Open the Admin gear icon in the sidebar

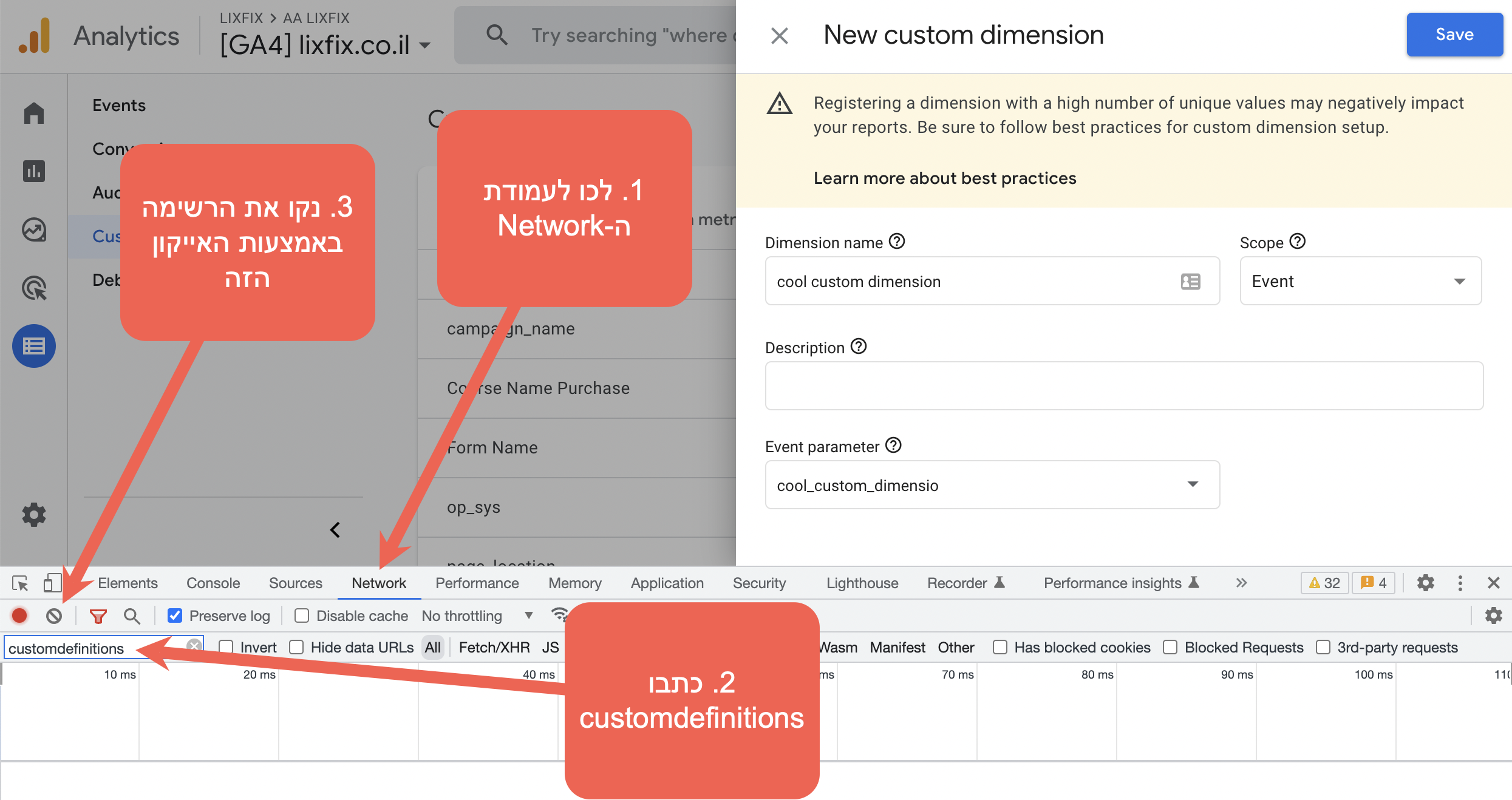click(34, 515)
